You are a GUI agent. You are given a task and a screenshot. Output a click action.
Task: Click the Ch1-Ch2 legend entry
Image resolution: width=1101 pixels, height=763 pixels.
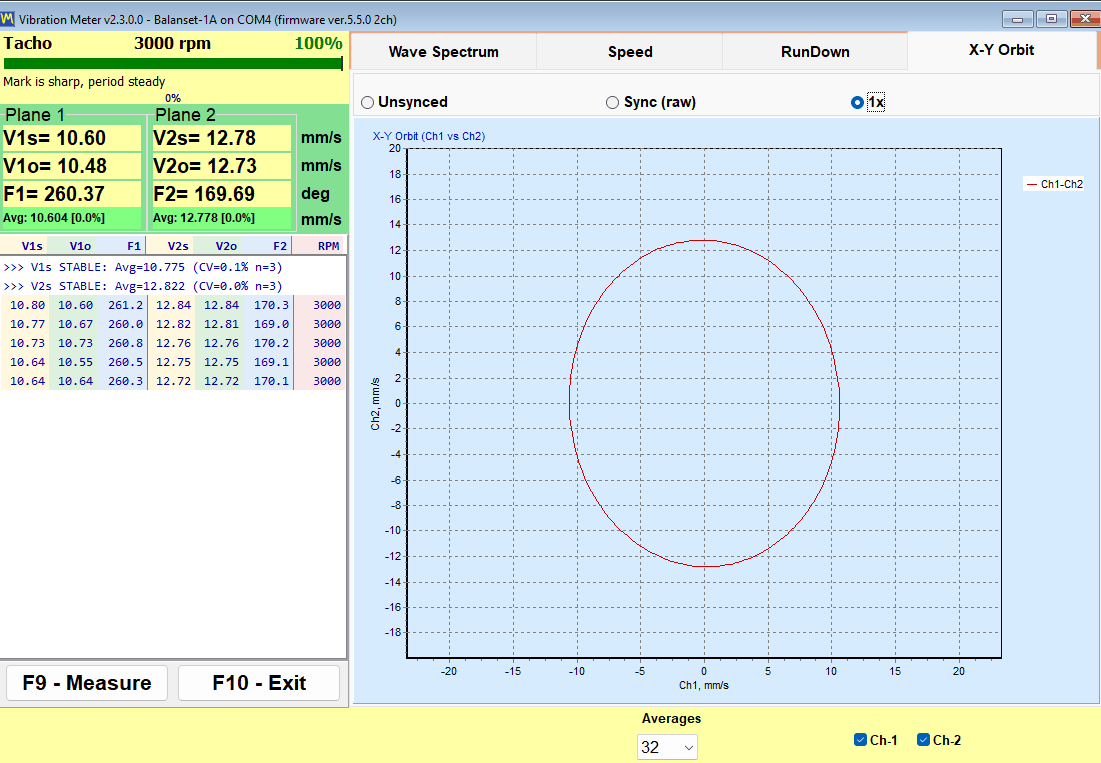coord(1054,184)
